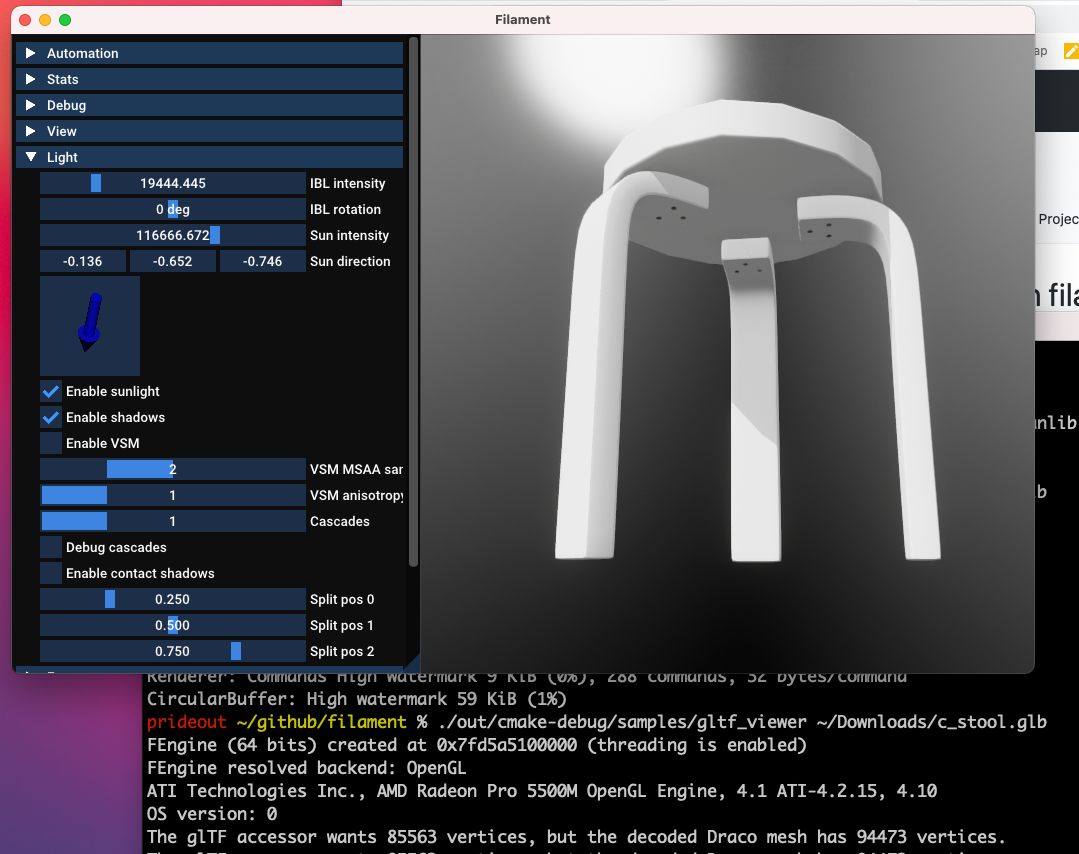
Task: Expand the Stats section arrow
Action: (30, 79)
